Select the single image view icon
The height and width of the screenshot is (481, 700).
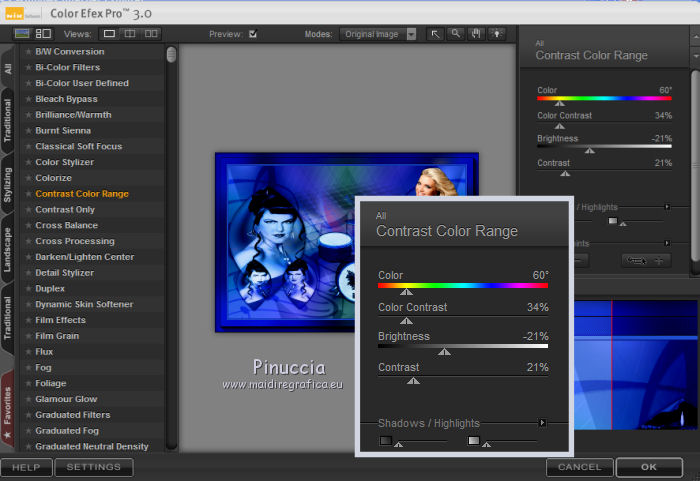109,34
